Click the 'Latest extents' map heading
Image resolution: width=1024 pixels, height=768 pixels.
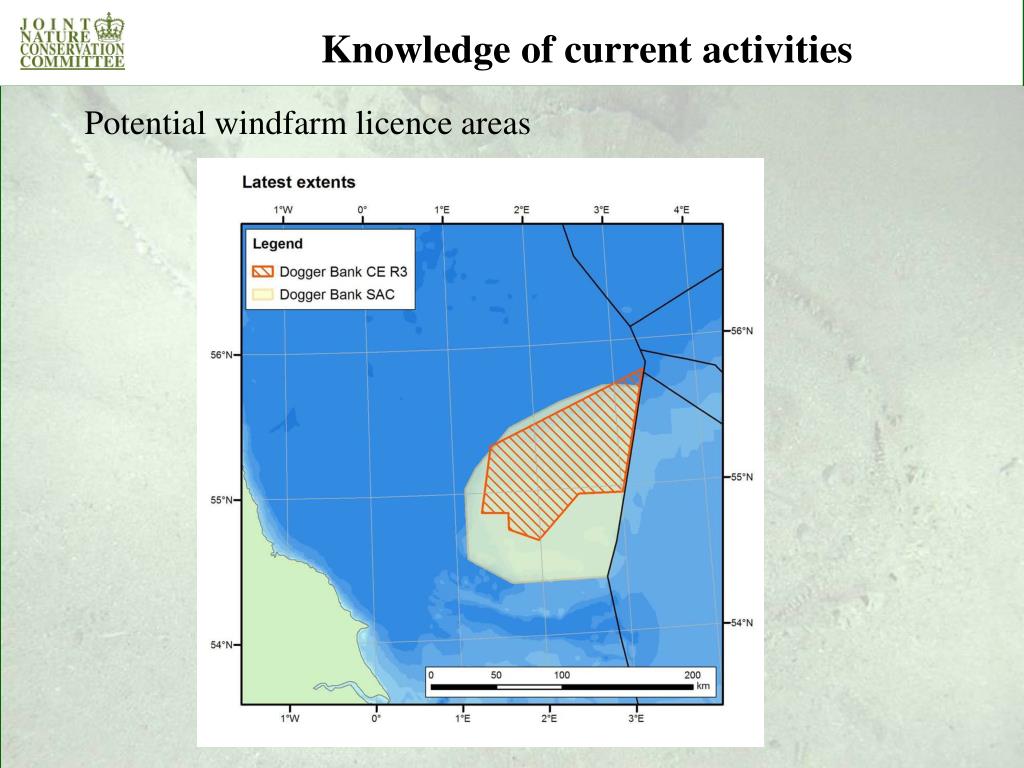point(298,182)
